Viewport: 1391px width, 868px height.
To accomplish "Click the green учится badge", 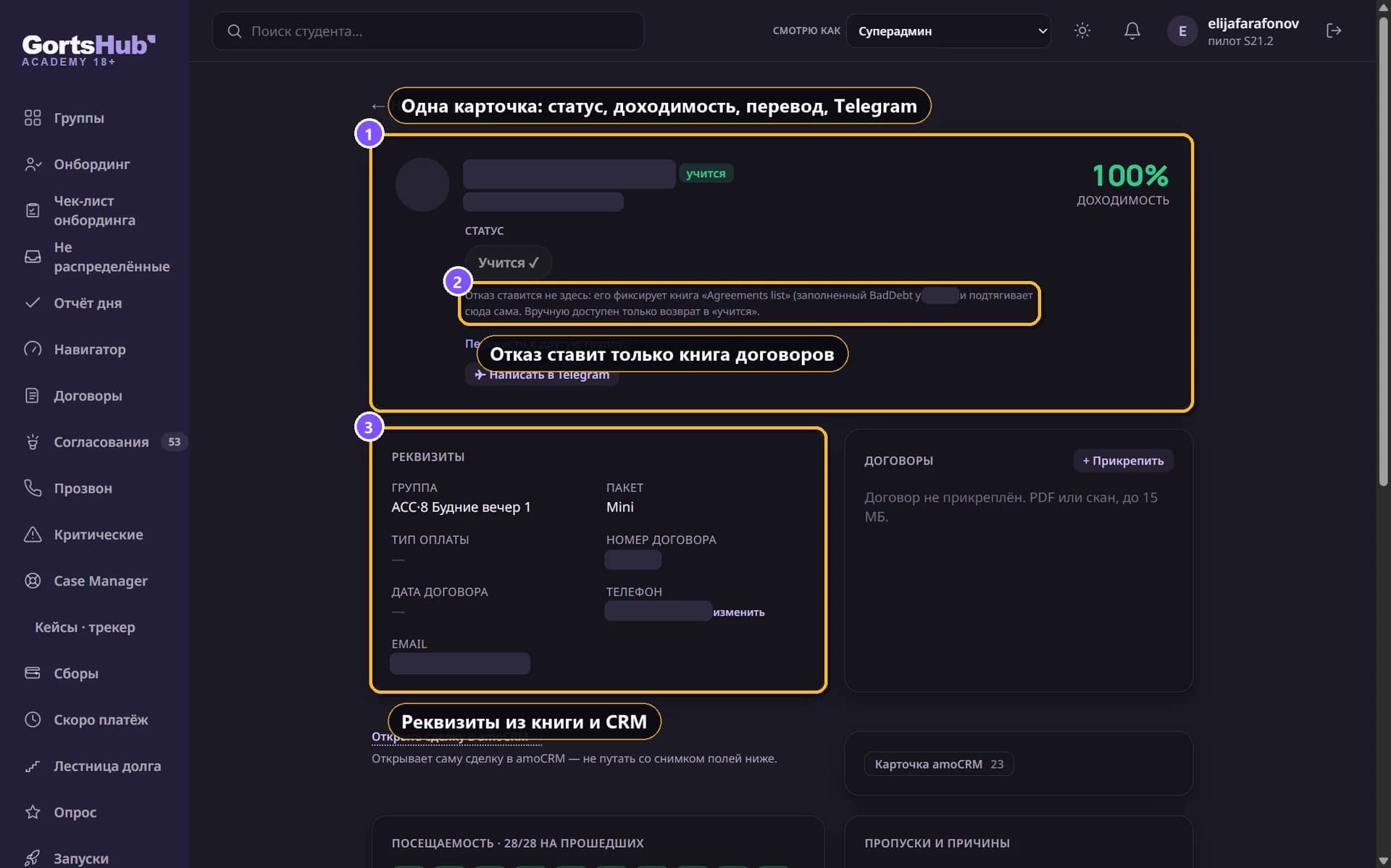I will point(706,173).
